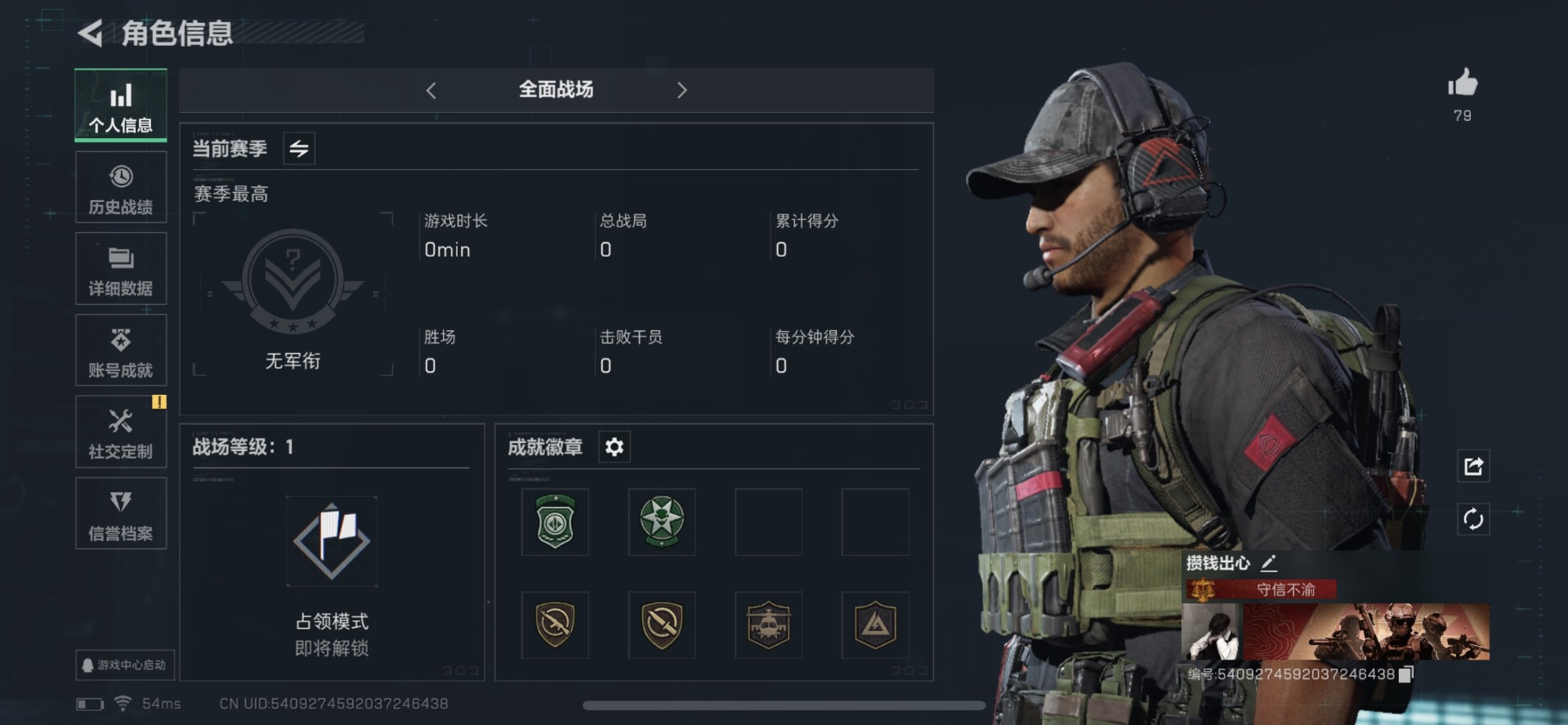Rotate character with the refresh icon
The image size is (1568, 725).
pyautogui.click(x=1473, y=519)
